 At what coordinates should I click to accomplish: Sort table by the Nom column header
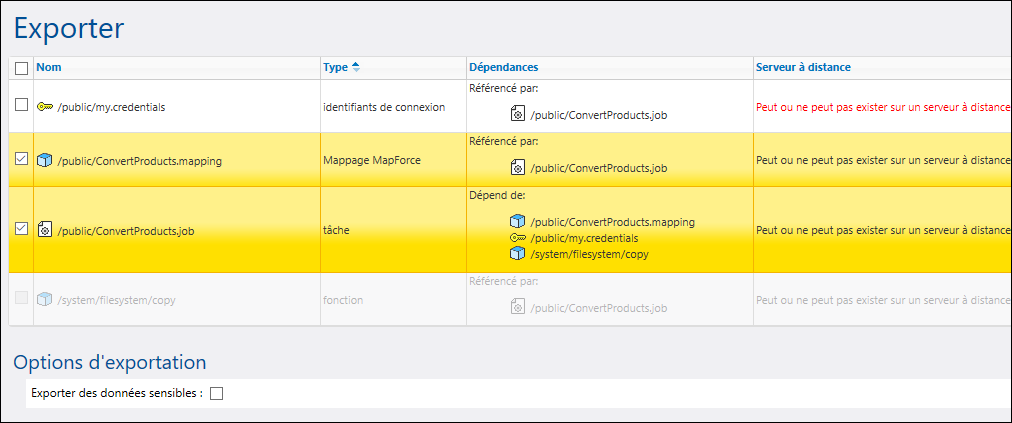(48, 67)
